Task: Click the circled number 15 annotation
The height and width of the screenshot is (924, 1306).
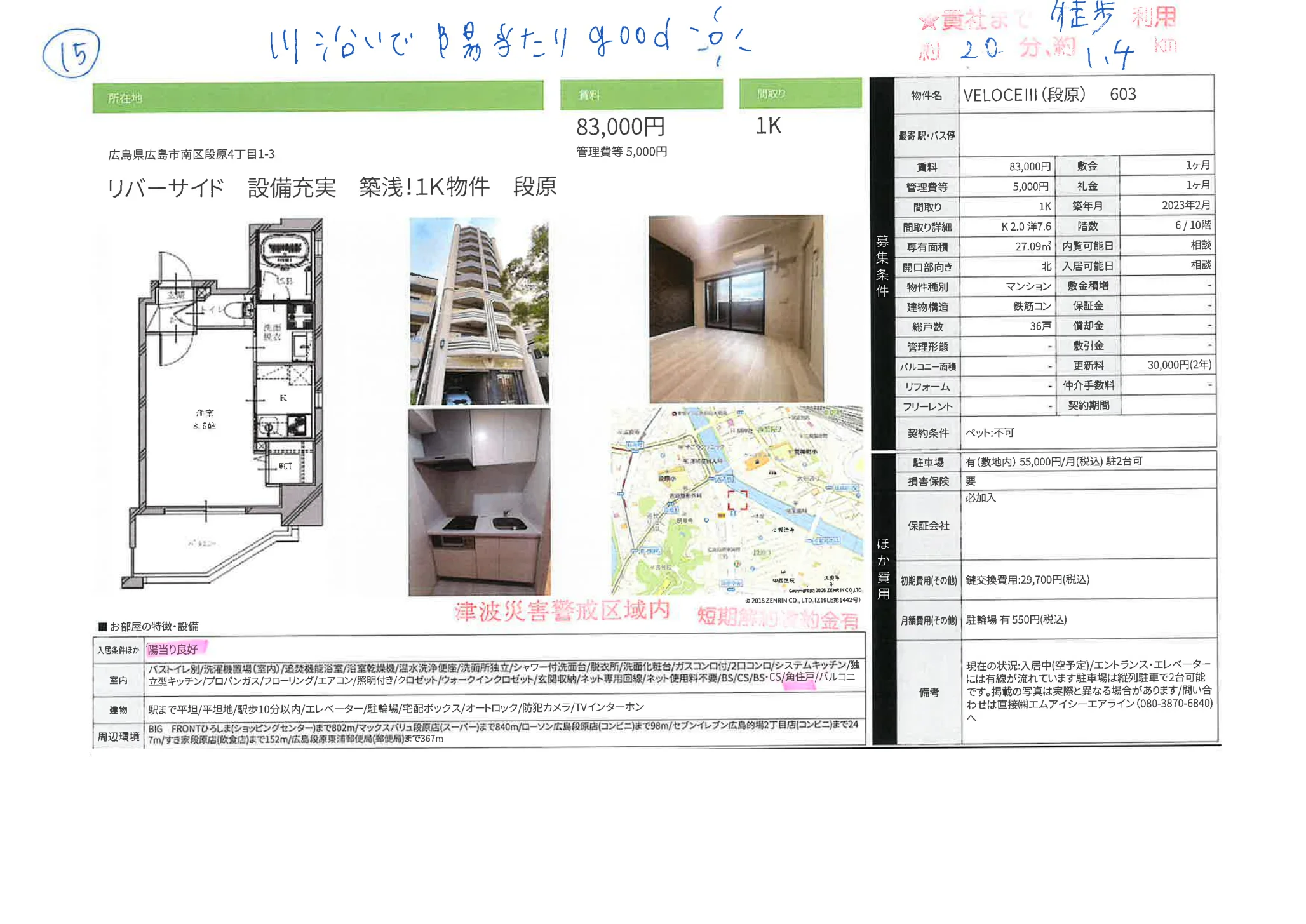Action: coord(71,53)
